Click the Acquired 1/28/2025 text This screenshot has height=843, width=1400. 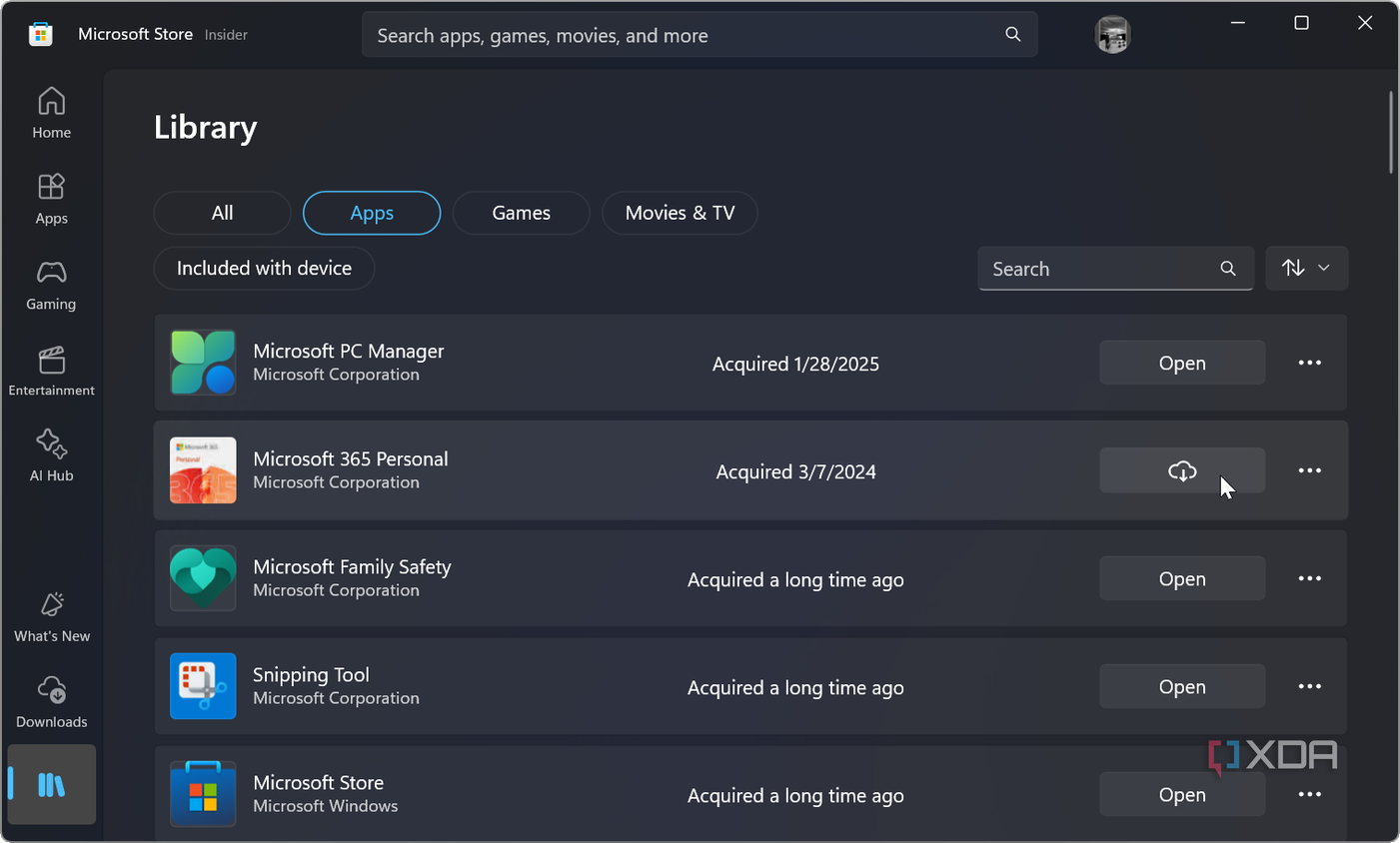pos(795,364)
